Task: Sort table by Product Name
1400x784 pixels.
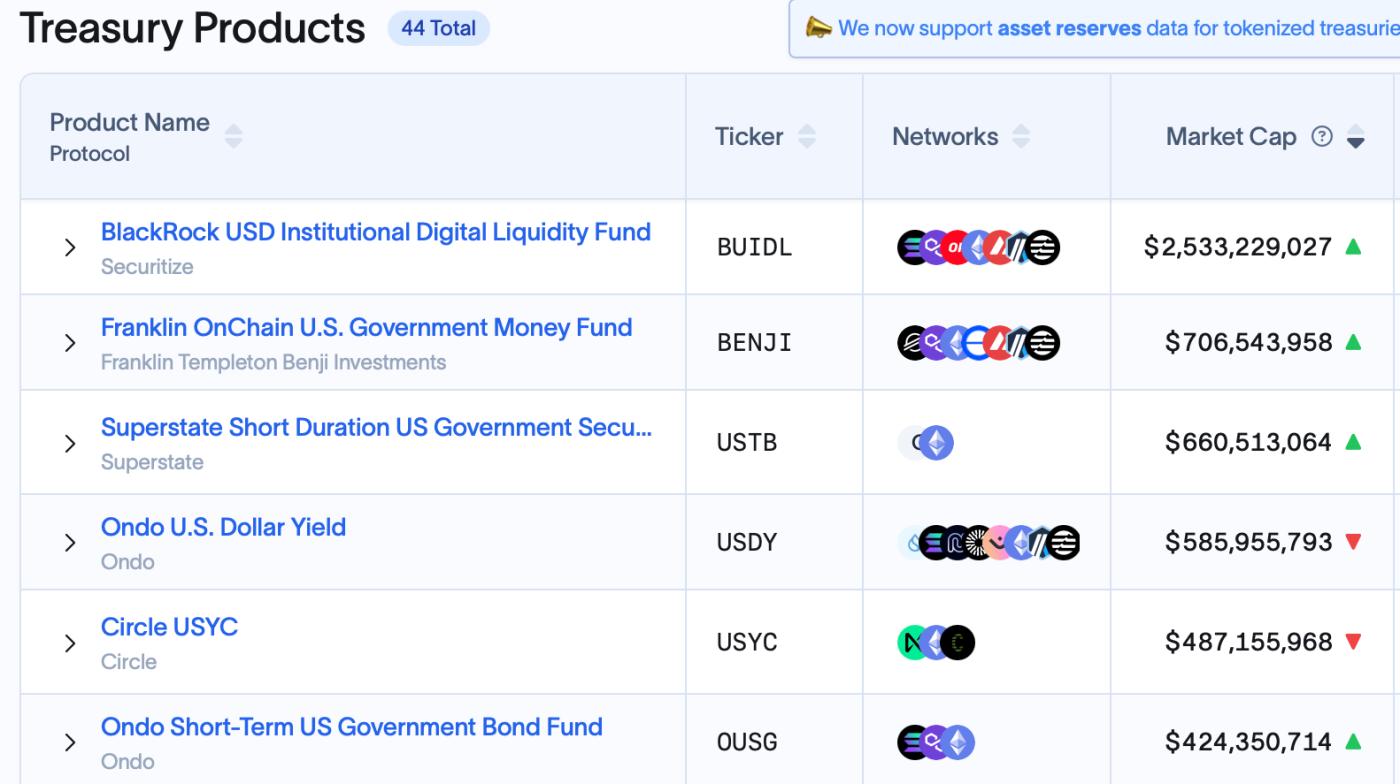Action: click(x=233, y=137)
